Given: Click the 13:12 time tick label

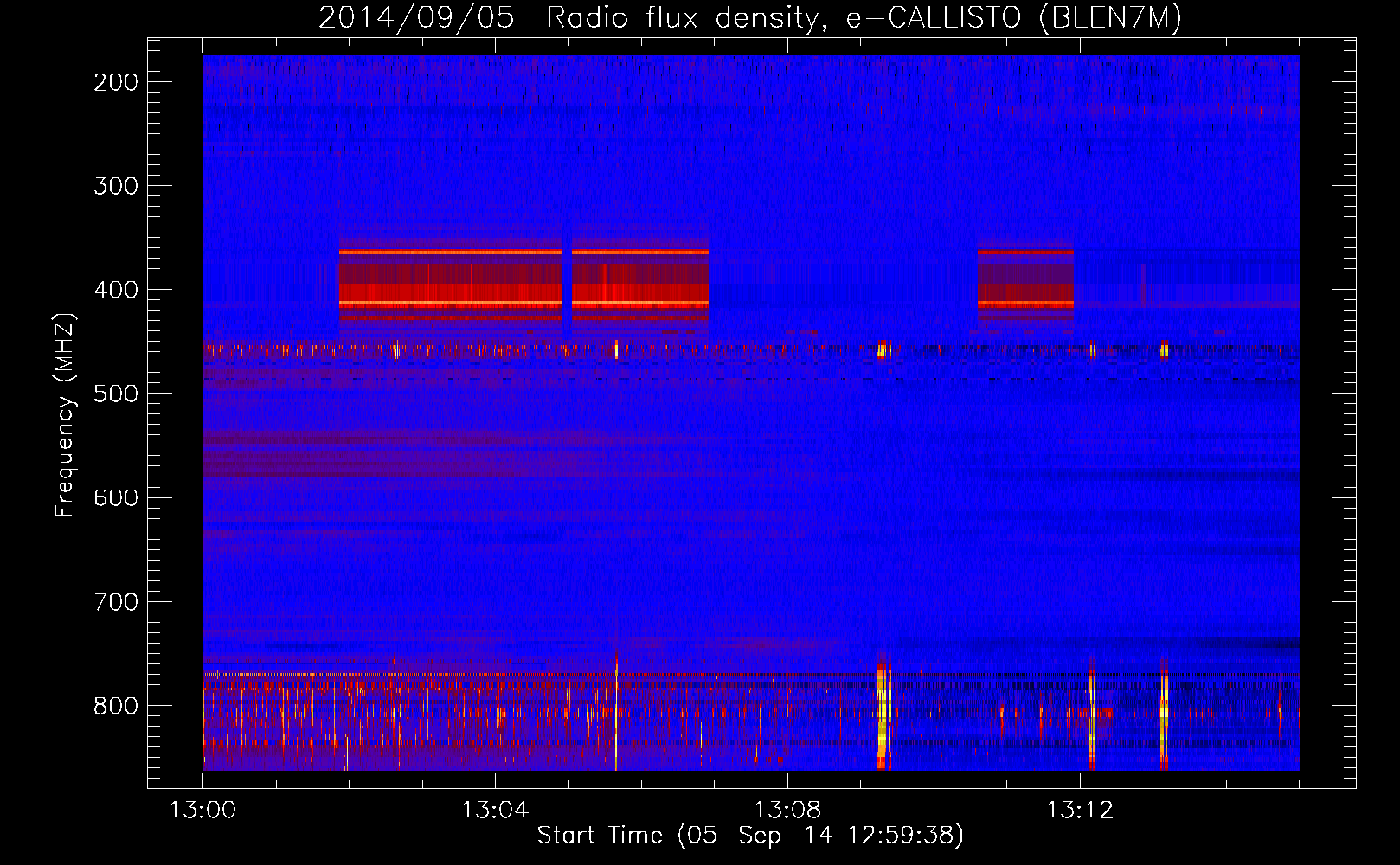Looking at the screenshot, I should point(1080,811).
